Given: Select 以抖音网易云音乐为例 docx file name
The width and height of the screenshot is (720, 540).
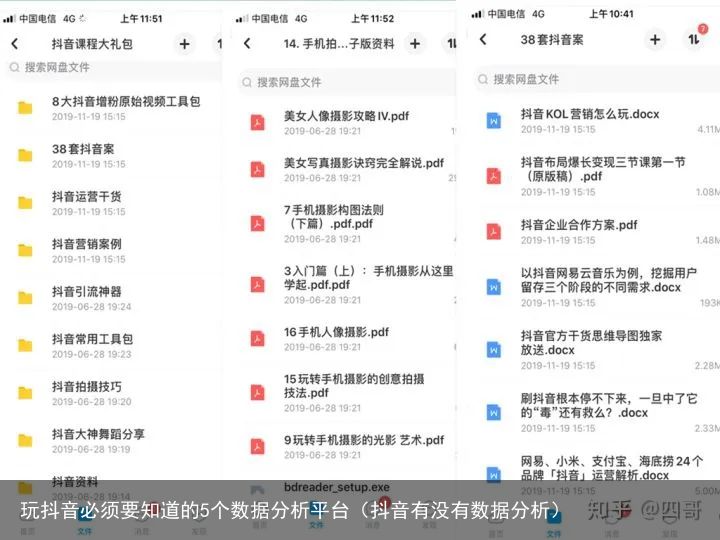Looking at the screenshot, I should coord(609,280).
